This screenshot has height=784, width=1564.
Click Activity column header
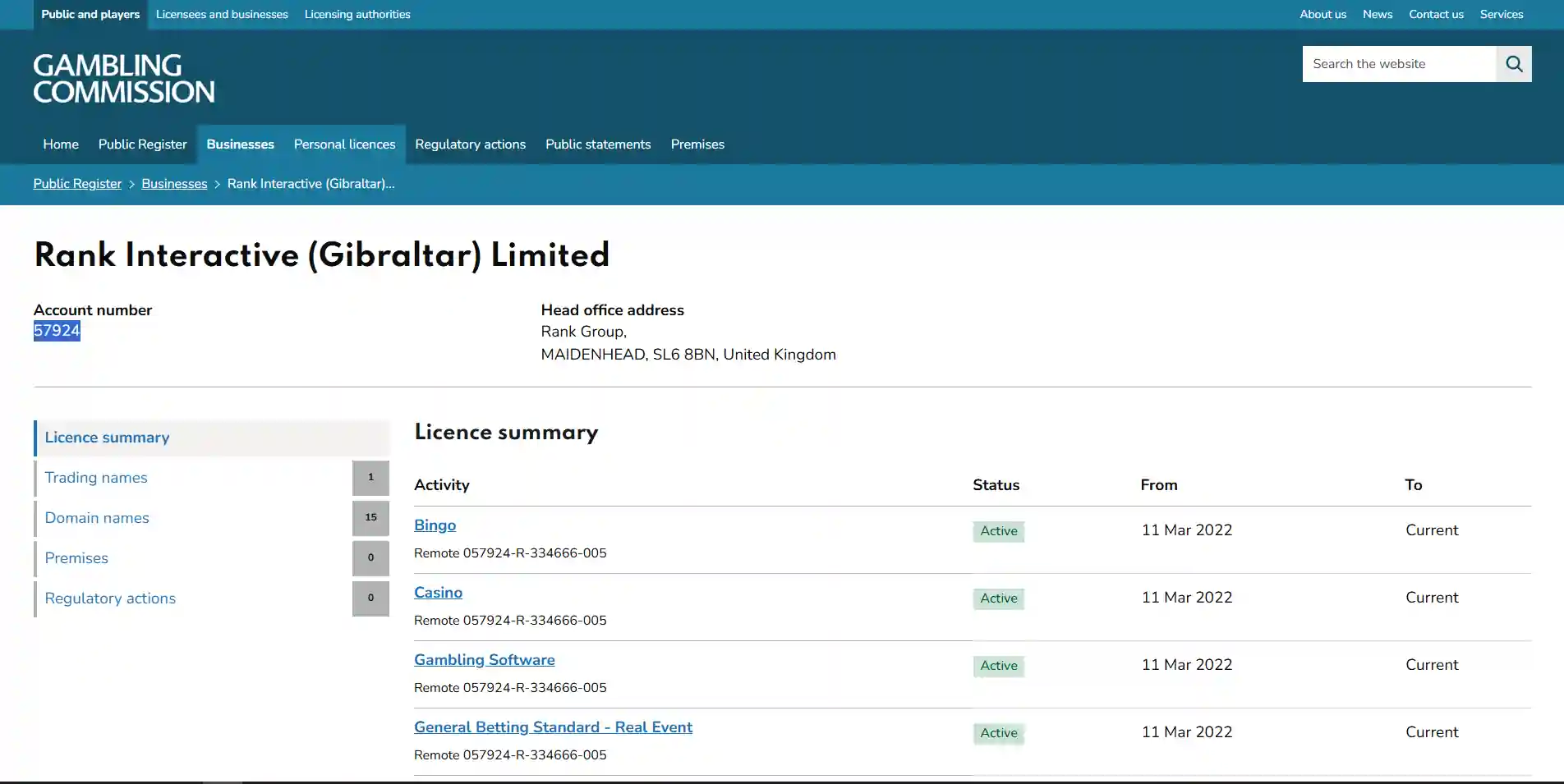(442, 485)
